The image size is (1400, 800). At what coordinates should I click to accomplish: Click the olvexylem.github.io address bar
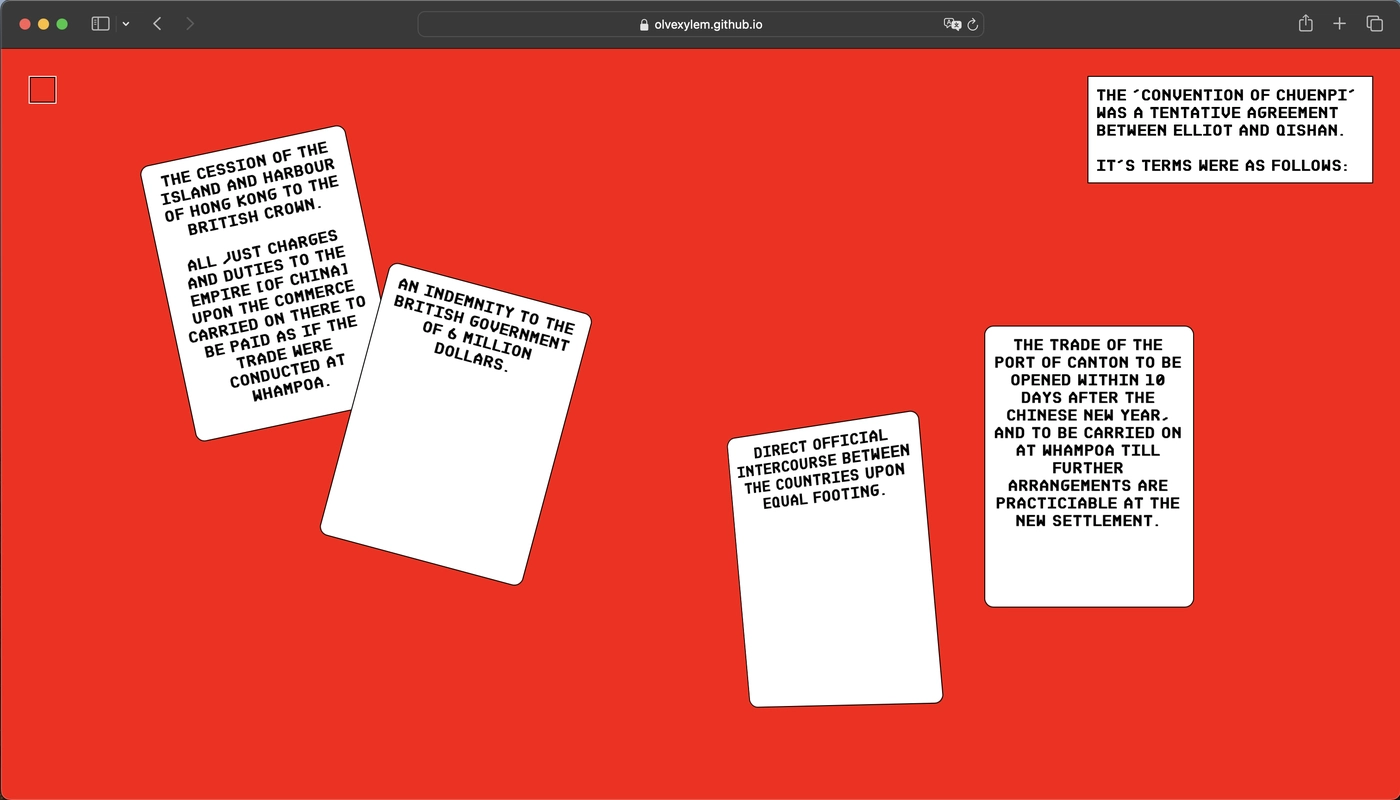pyautogui.click(x=700, y=24)
